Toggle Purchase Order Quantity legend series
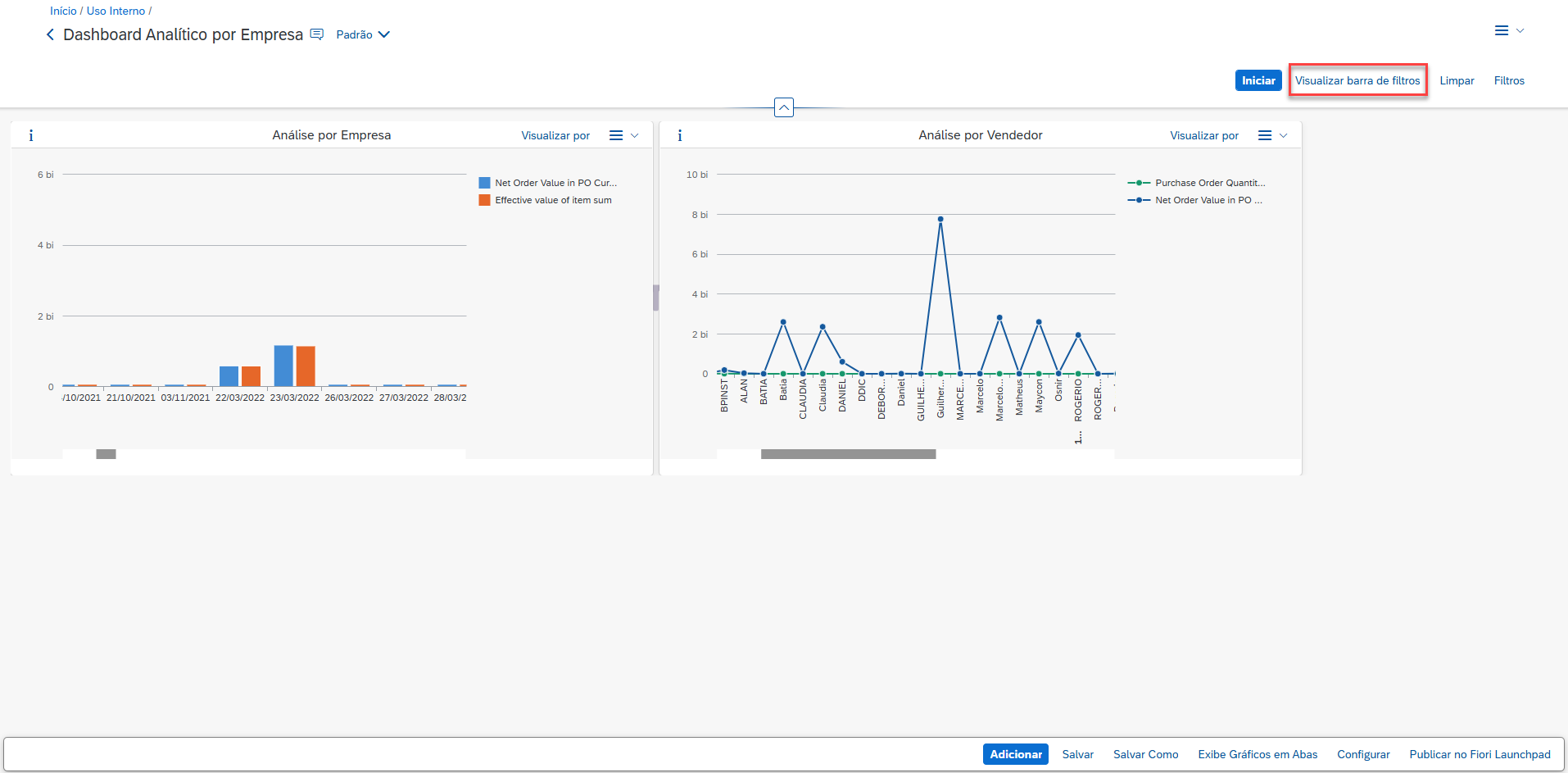This screenshot has width=1568, height=773. point(1208,183)
